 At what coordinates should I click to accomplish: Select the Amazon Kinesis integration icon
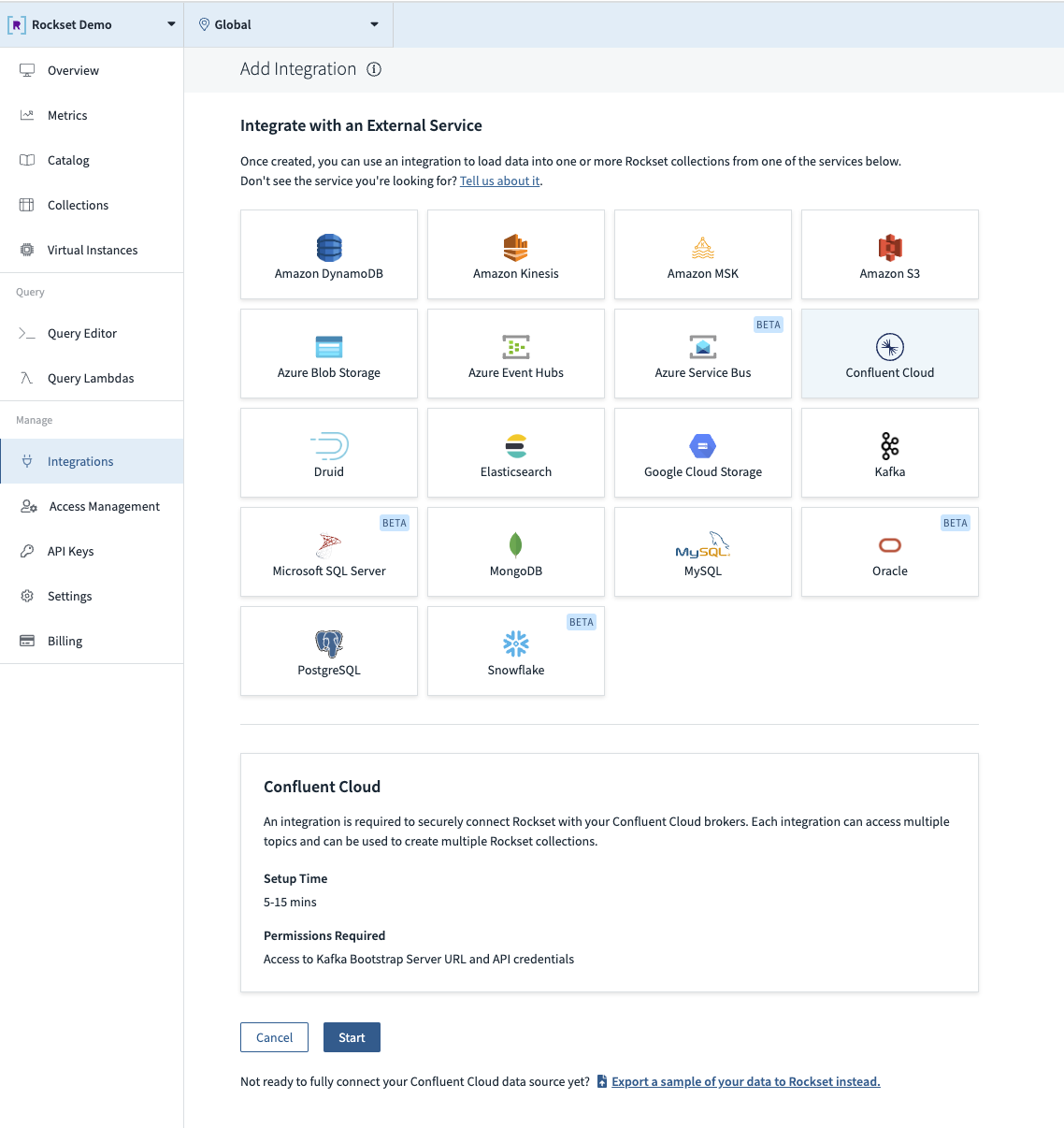516,248
